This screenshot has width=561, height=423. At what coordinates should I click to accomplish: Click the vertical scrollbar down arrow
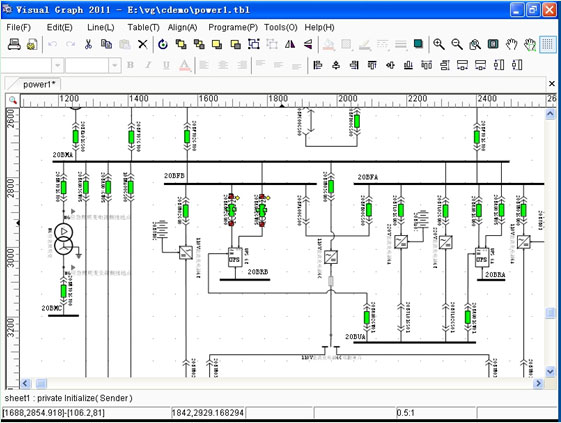point(550,371)
